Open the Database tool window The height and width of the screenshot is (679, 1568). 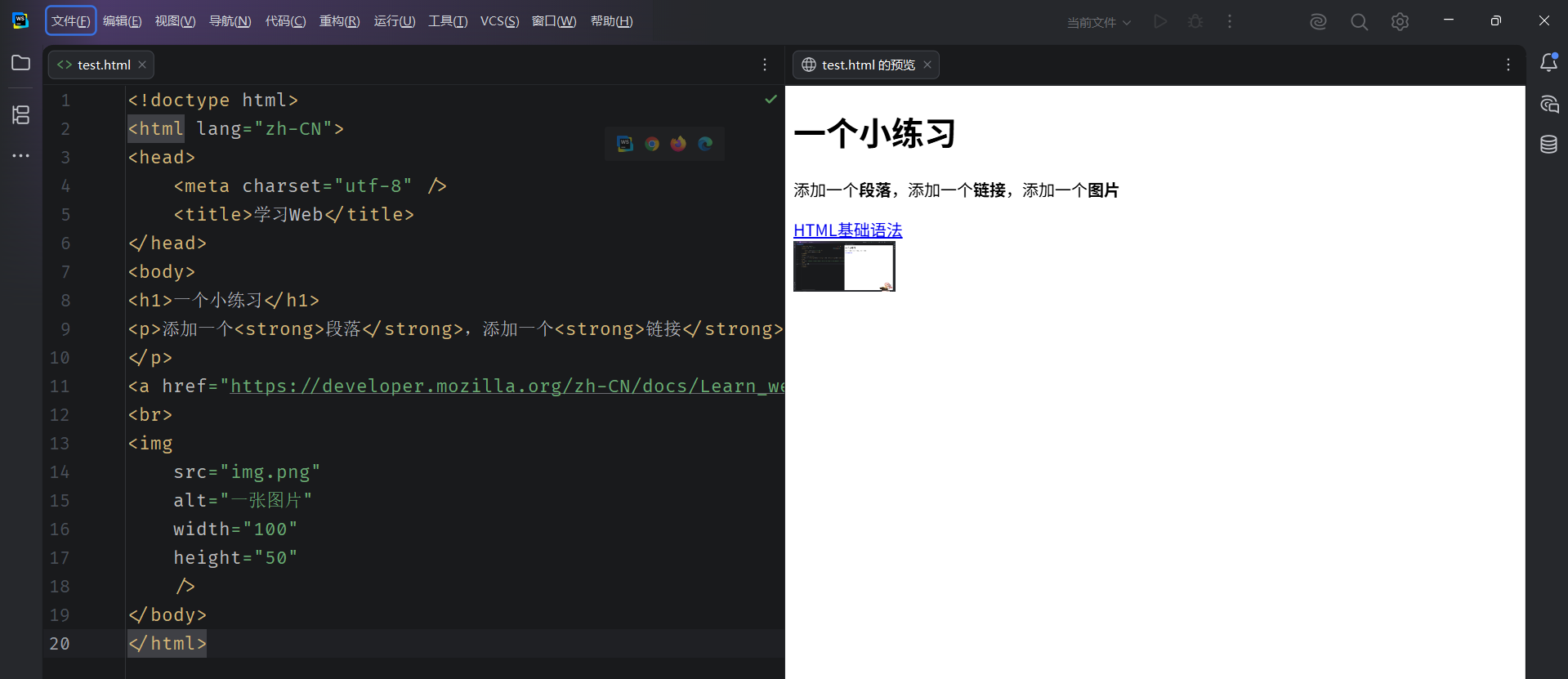[x=1548, y=145]
